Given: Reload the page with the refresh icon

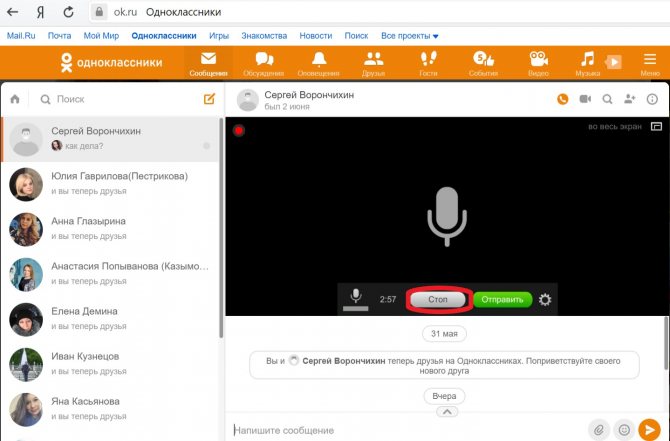Looking at the screenshot, I should coord(68,12).
